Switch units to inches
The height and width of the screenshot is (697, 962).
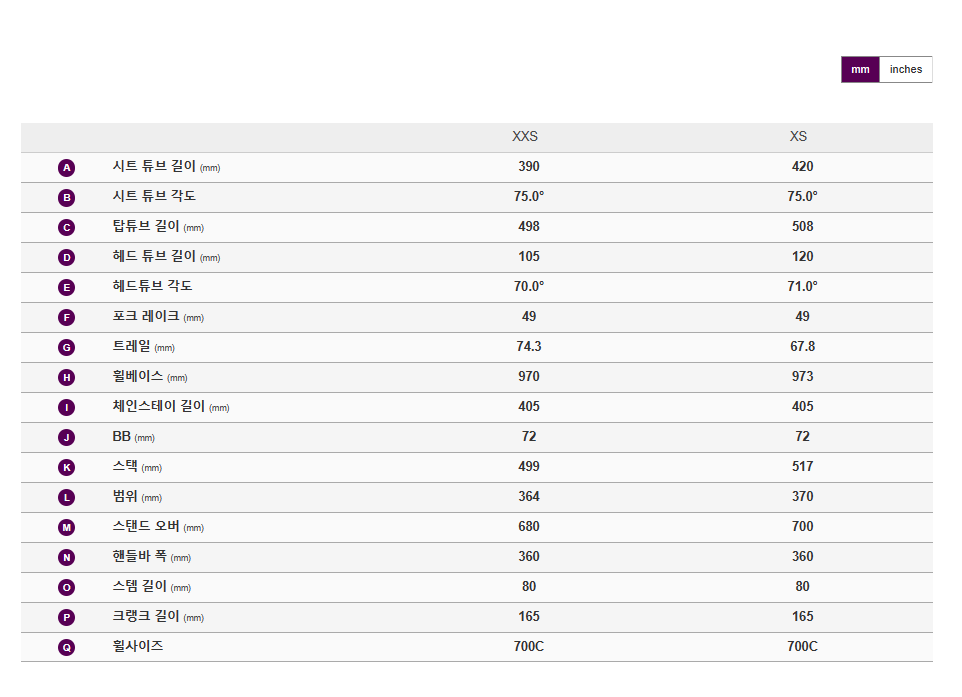click(x=906, y=69)
